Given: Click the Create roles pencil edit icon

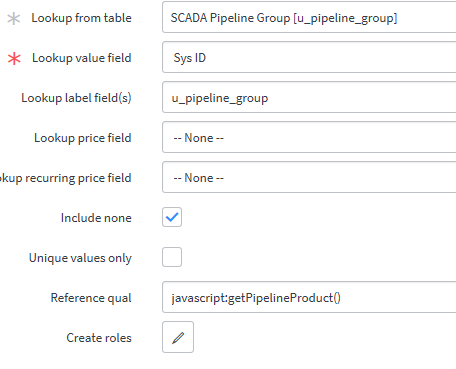Looking at the screenshot, I should coord(178,337).
